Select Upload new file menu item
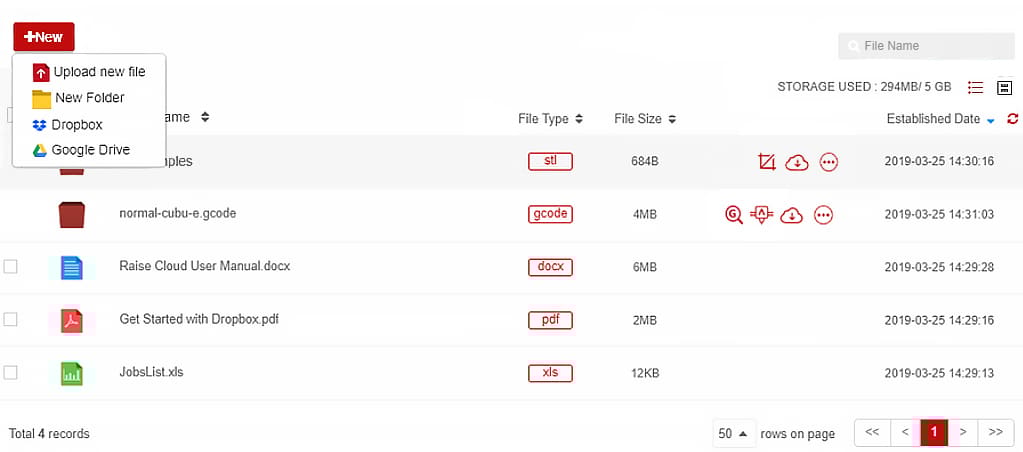Image resolution: width=1023 pixels, height=452 pixels. [x=89, y=72]
